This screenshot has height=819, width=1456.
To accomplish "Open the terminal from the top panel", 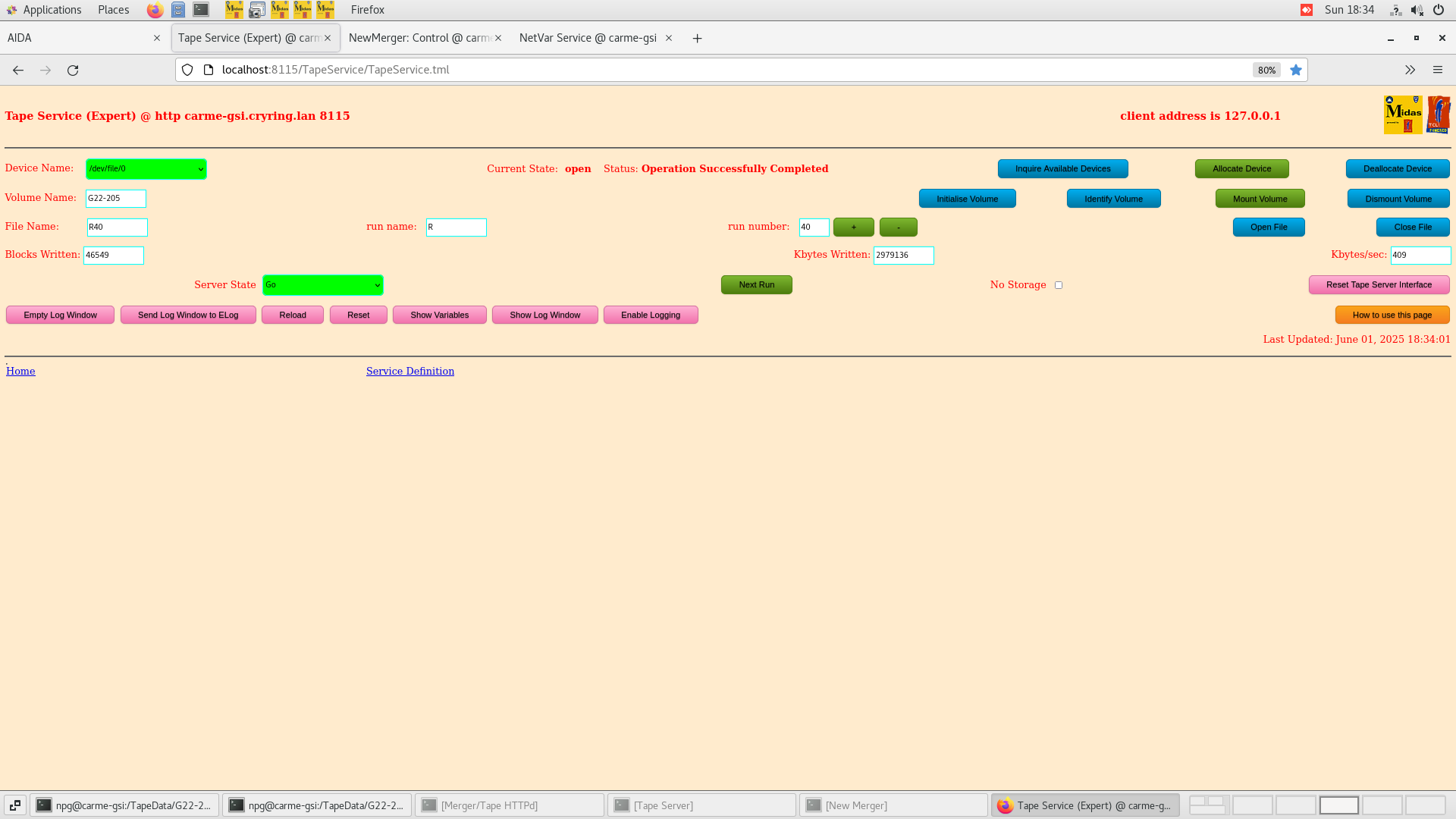I will [200, 10].
